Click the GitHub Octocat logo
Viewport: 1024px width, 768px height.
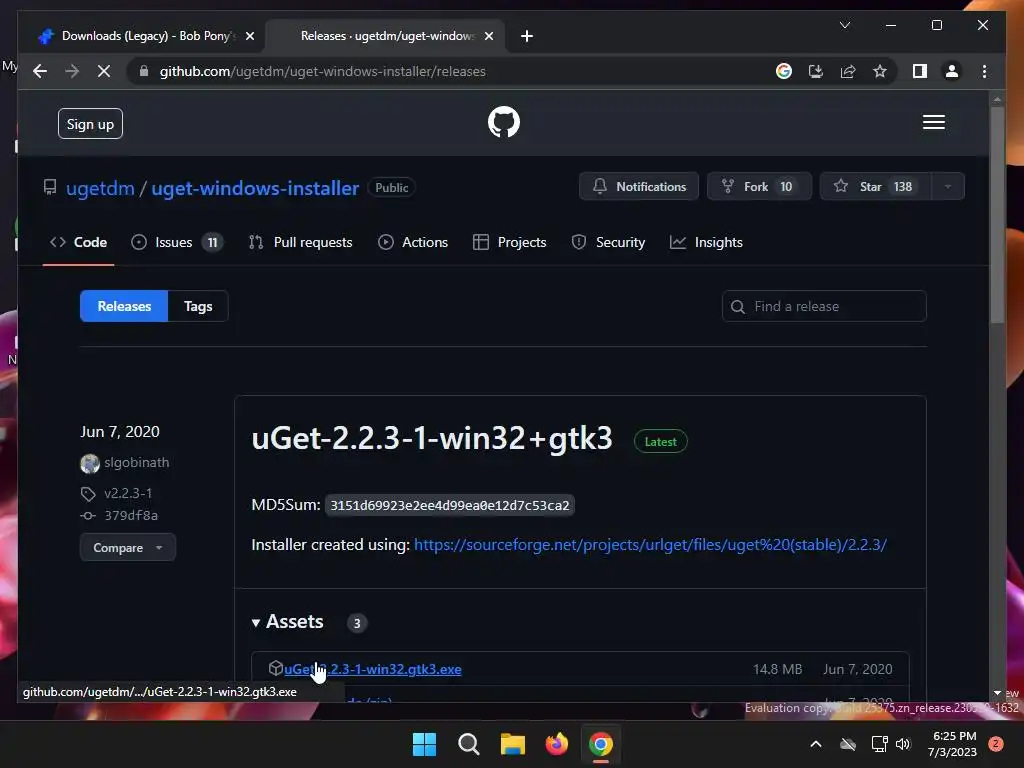coord(504,122)
